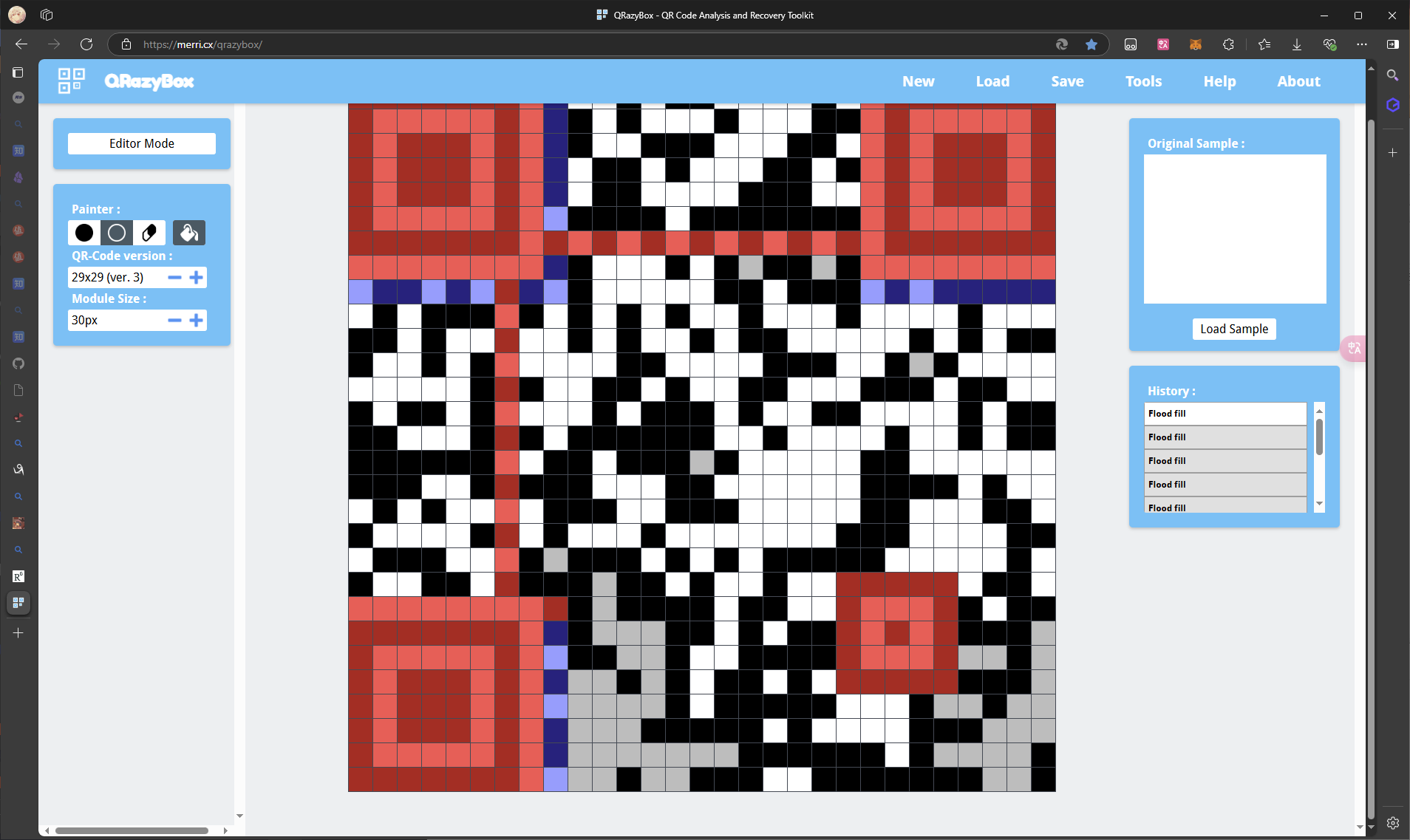1410x840 pixels.
Task: Click the QRazyBox logo icon
Action: 72,81
